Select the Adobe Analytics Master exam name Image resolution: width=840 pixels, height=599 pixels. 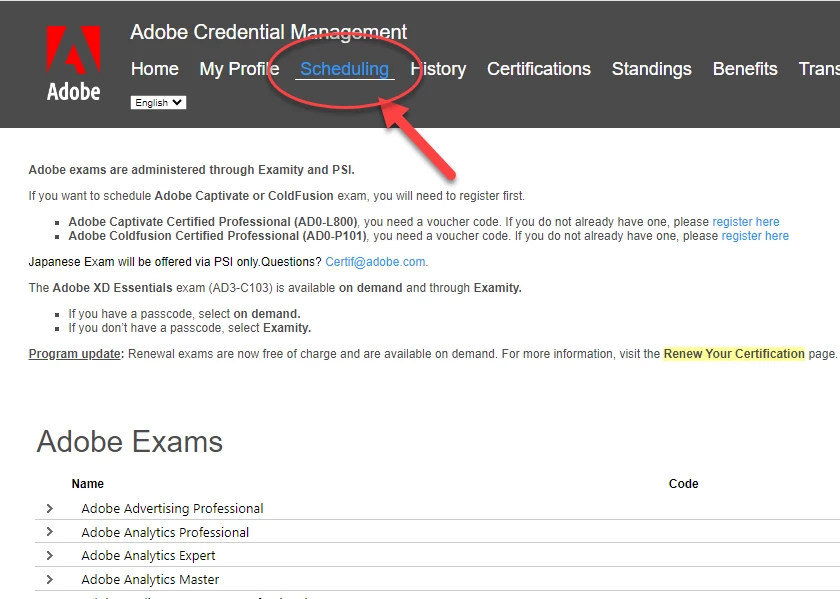[151, 579]
